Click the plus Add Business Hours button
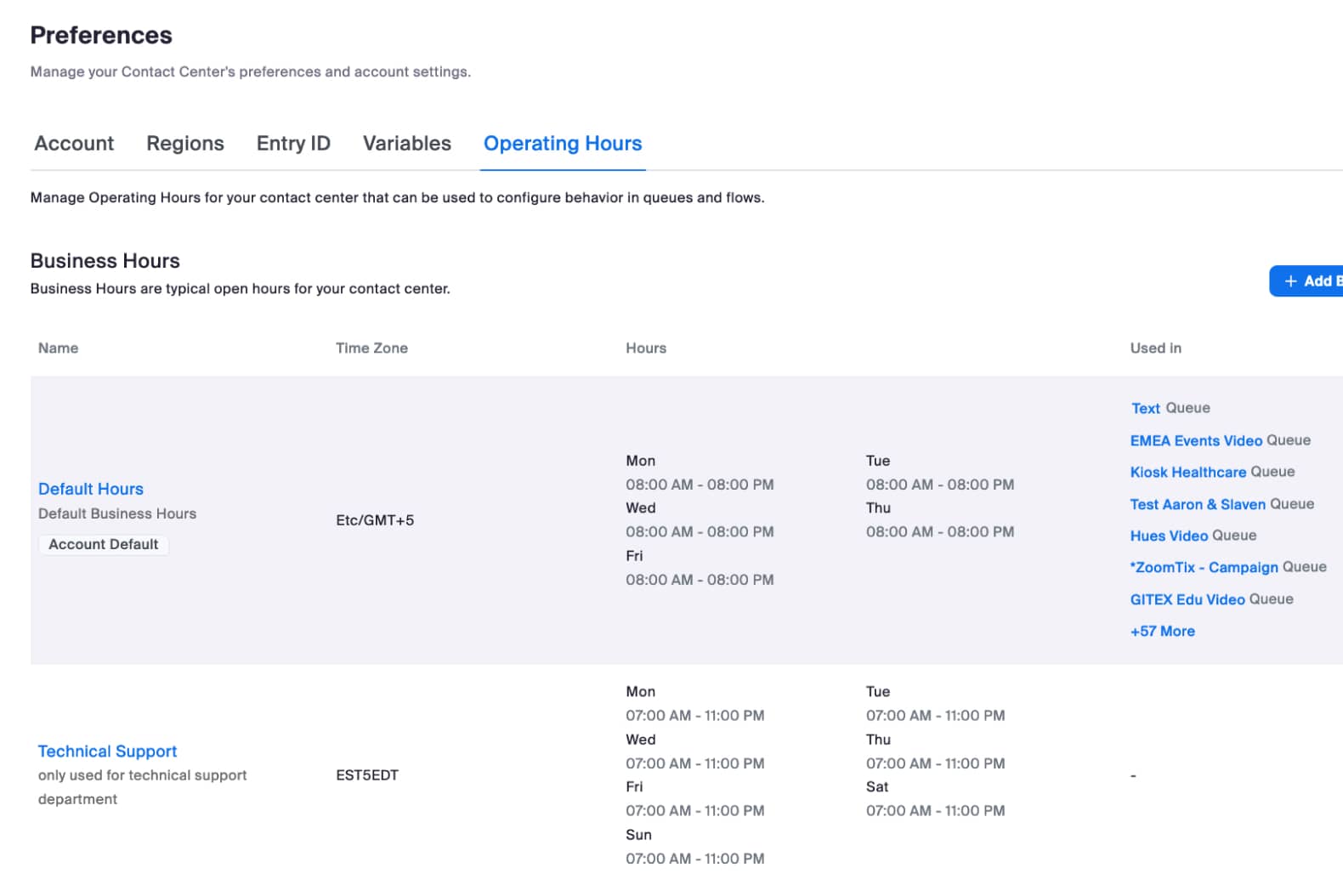This screenshot has height=896, width=1343. coord(1309,281)
